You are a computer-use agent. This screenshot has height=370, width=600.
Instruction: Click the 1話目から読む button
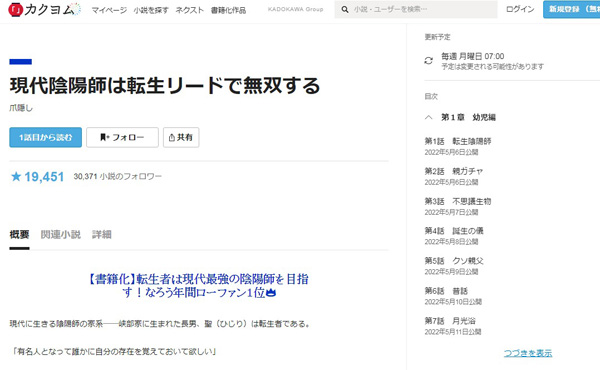(x=46, y=137)
